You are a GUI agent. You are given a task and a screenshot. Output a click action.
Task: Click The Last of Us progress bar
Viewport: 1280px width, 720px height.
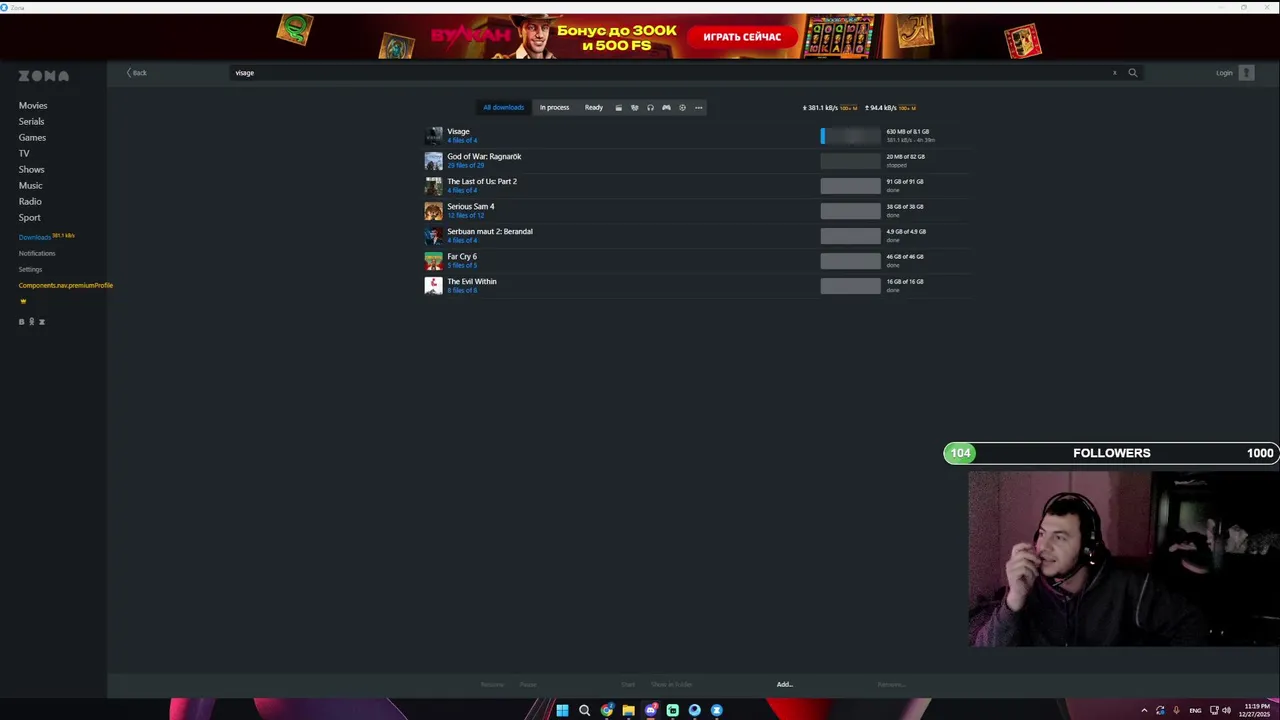coord(850,185)
